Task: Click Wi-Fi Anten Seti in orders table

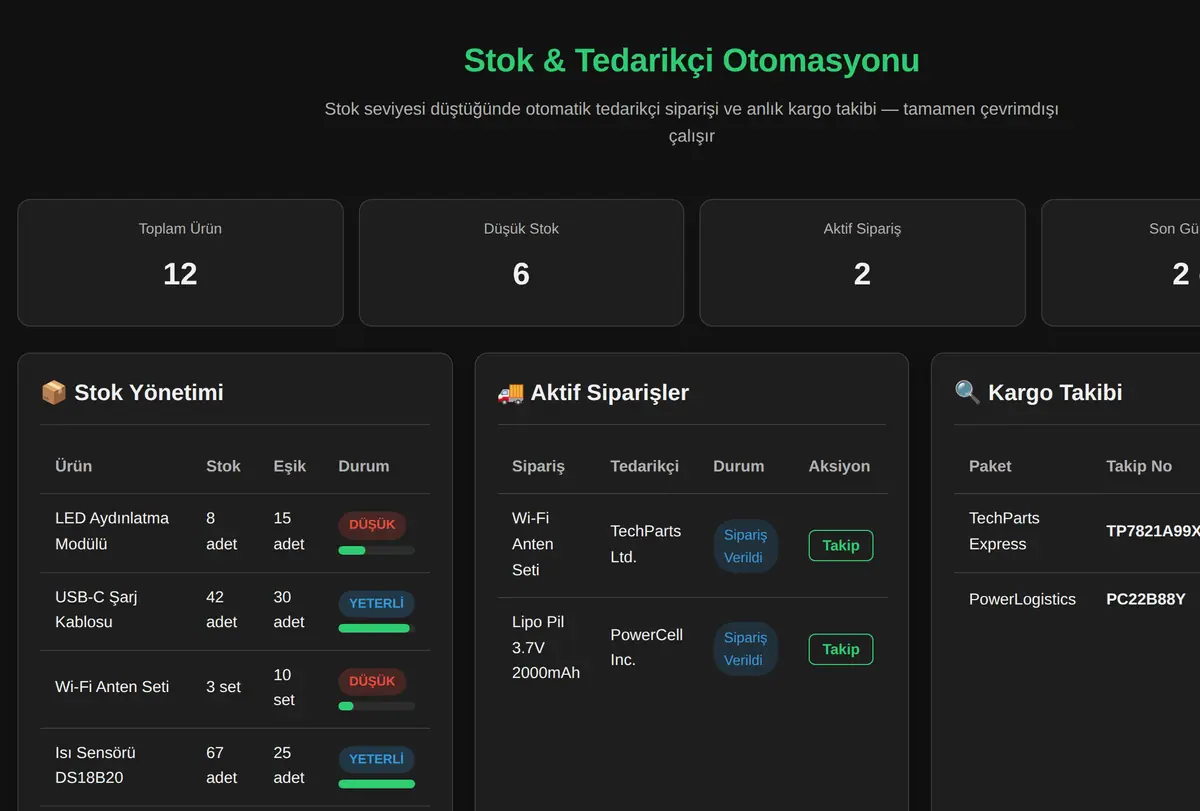Action: (x=532, y=544)
